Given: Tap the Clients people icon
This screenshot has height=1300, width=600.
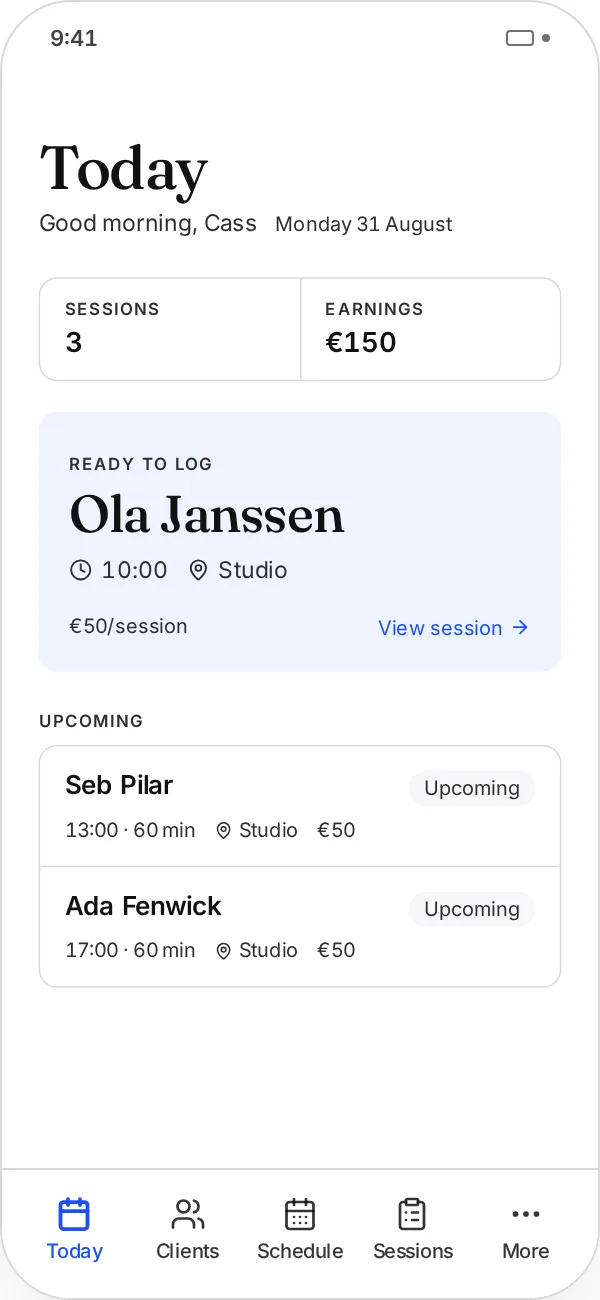Looking at the screenshot, I should click(187, 1214).
